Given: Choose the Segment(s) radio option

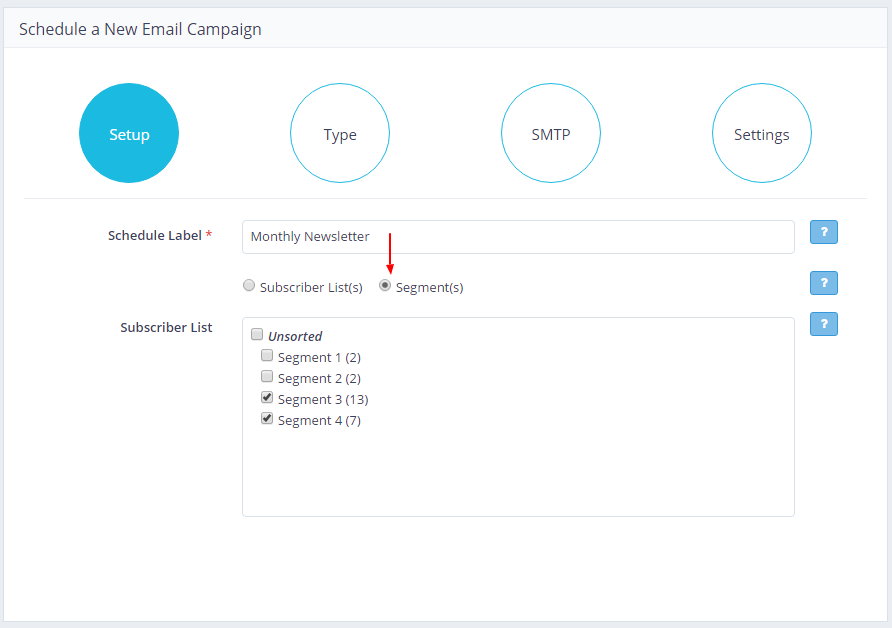Looking at the screenshot, I should [x=385, y=286].
